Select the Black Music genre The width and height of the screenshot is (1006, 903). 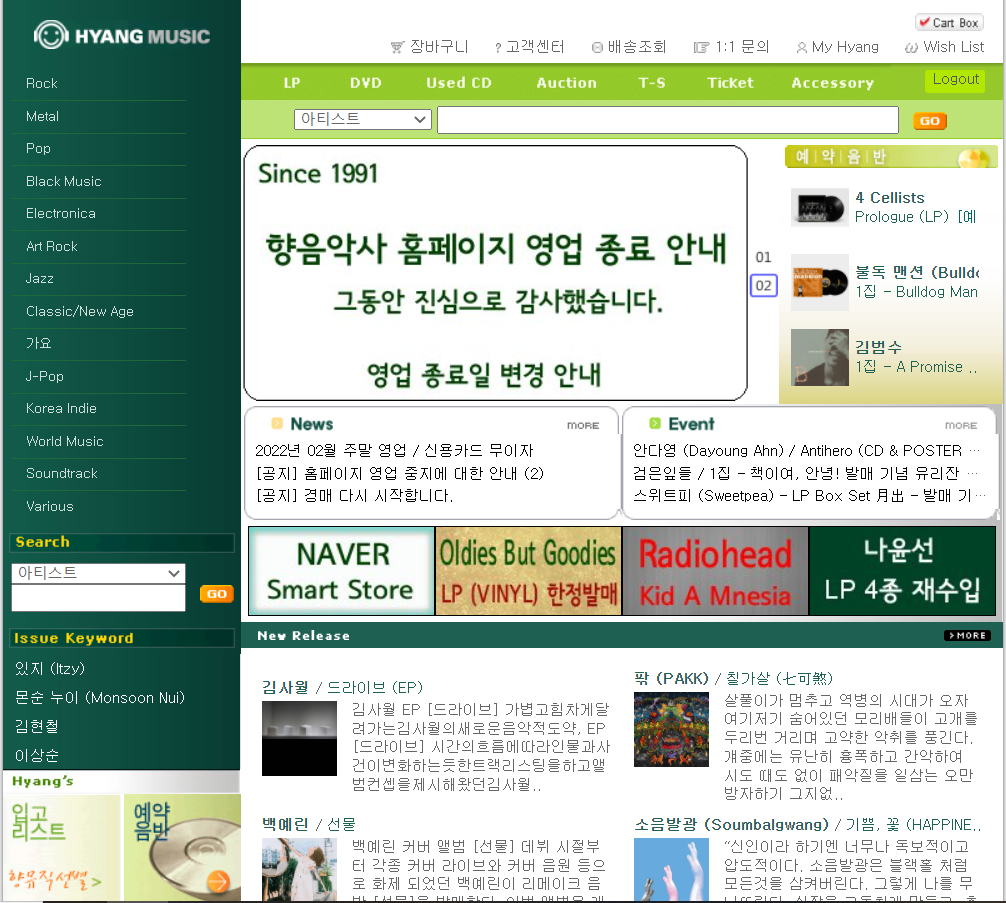tap(64, 182)
